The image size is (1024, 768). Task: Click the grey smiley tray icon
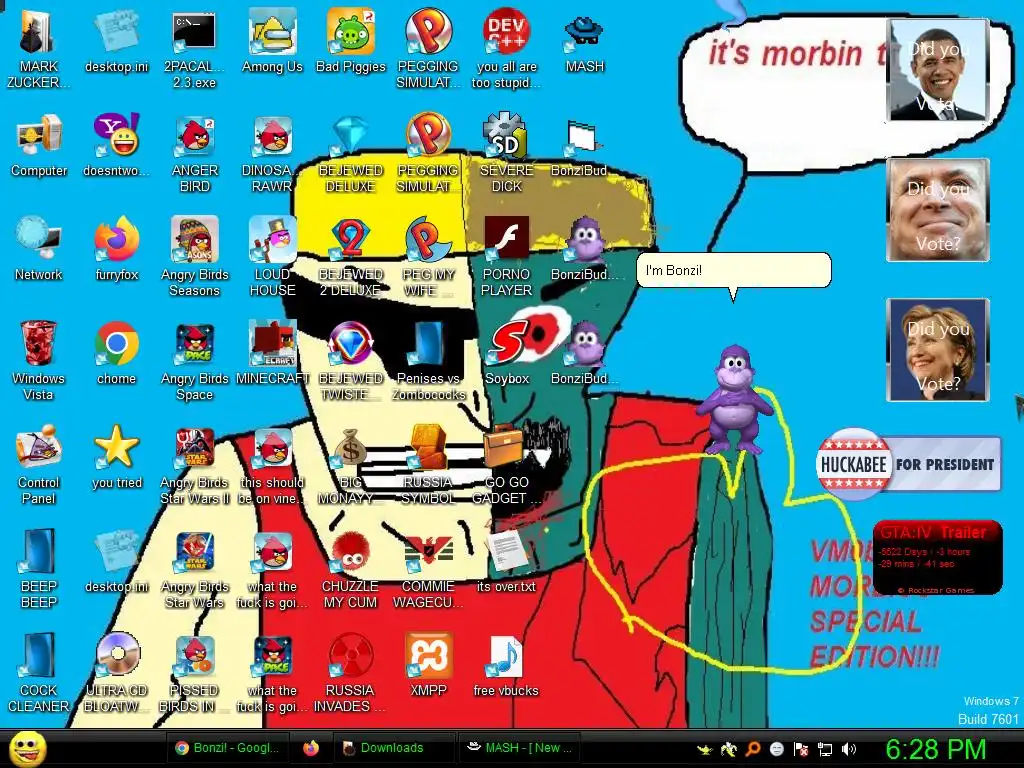(x=776, y=749)
